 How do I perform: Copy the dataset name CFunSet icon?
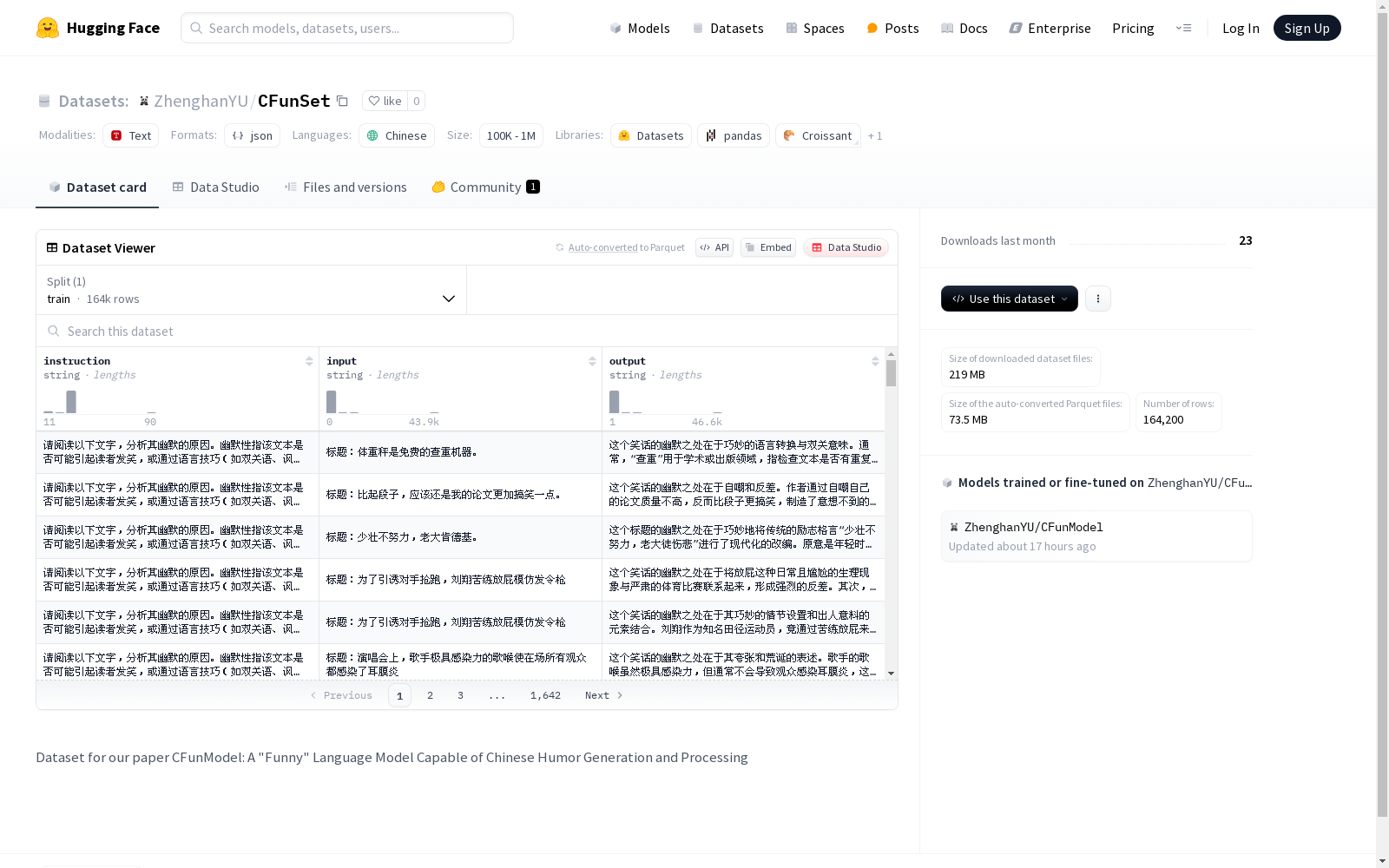(x=343, y=101)
